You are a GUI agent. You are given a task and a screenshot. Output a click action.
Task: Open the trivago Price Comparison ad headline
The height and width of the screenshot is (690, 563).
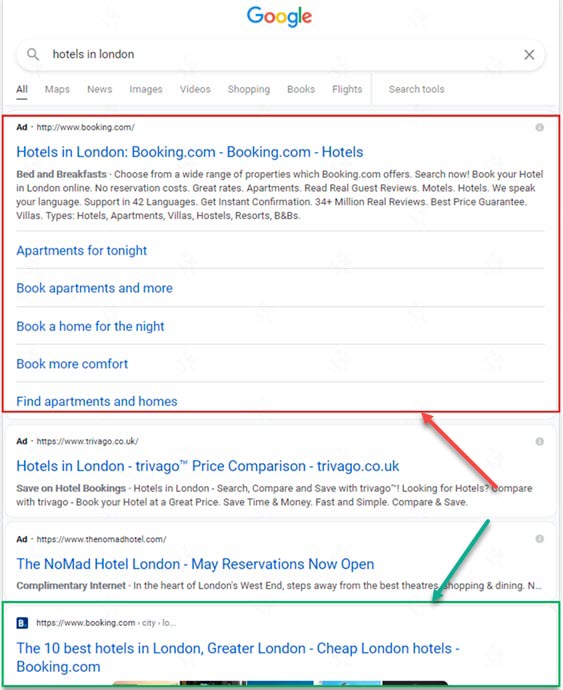point(208,466)
